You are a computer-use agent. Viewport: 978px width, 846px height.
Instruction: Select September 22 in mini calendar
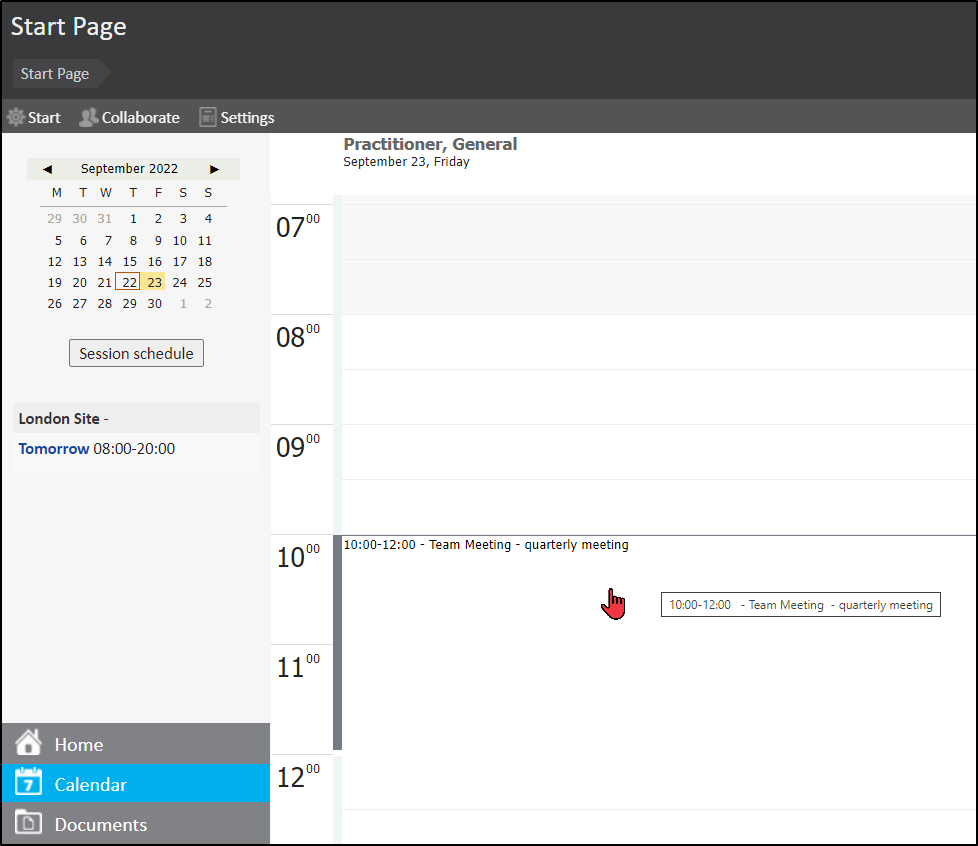[129, 282]
